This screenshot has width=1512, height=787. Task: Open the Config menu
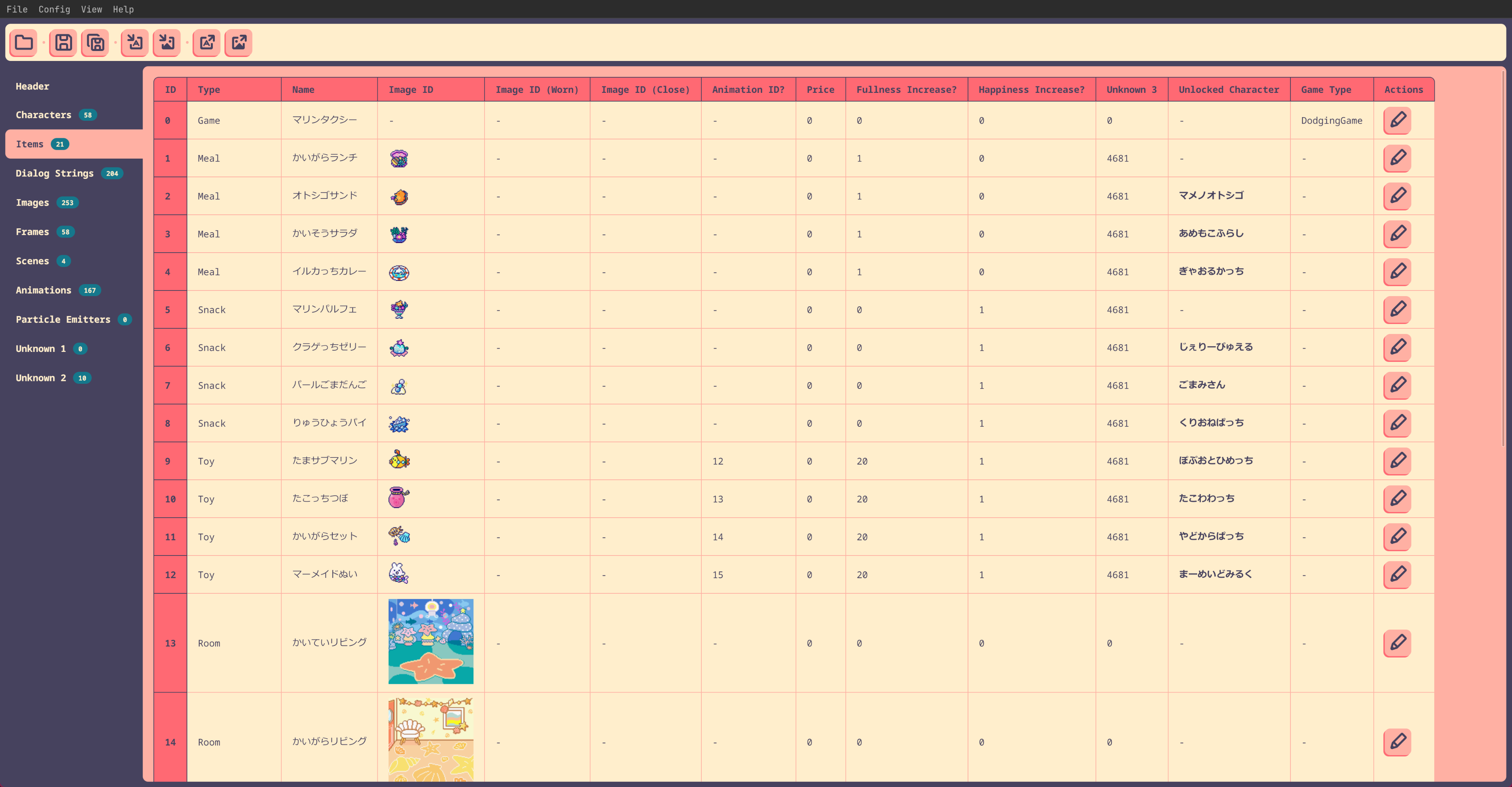tap(54, 10)
